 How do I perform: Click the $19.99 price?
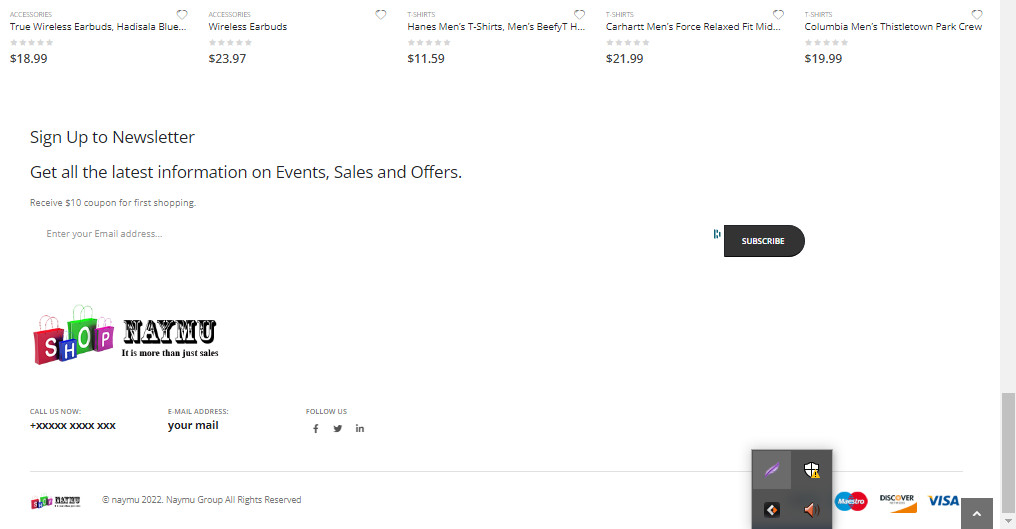(824, 58)
